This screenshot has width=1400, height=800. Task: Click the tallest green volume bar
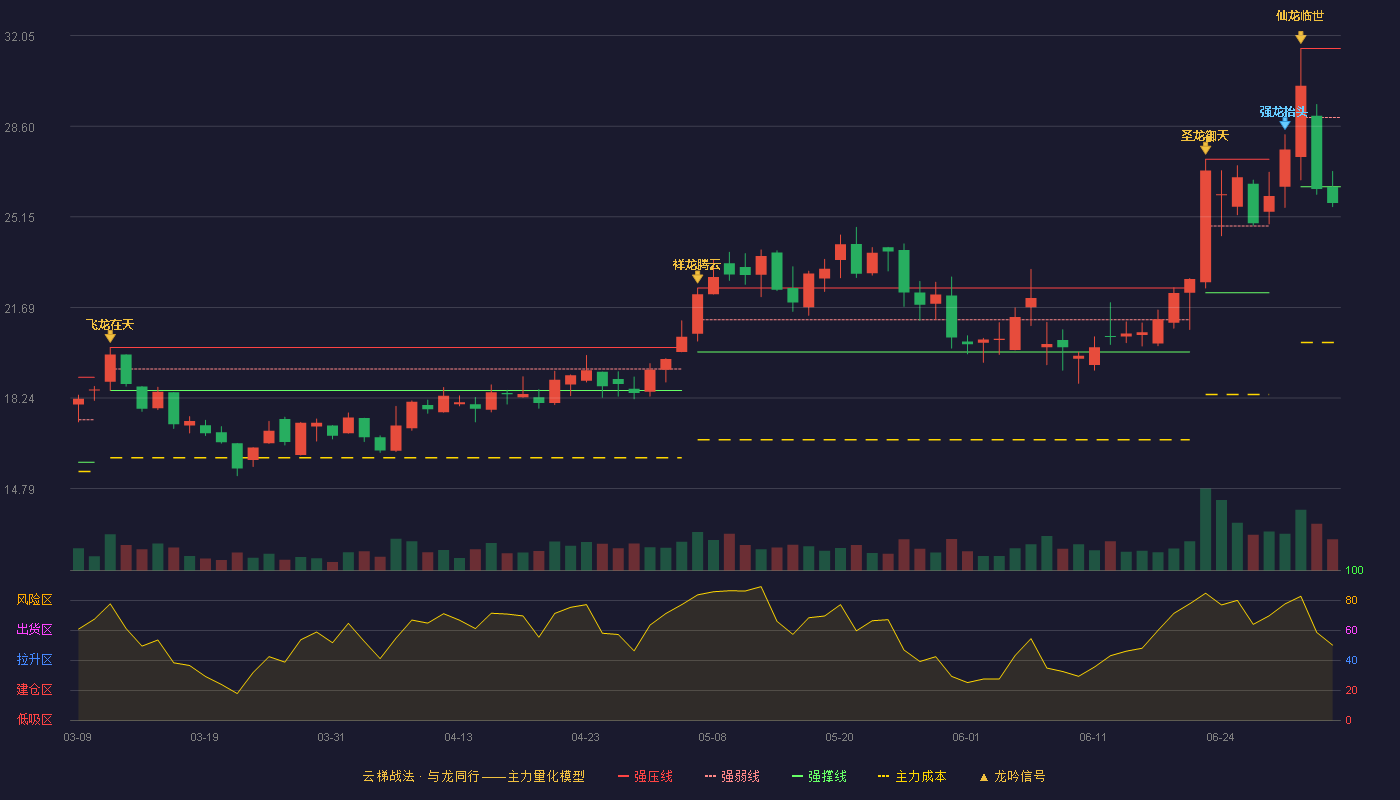point(1205,529)
